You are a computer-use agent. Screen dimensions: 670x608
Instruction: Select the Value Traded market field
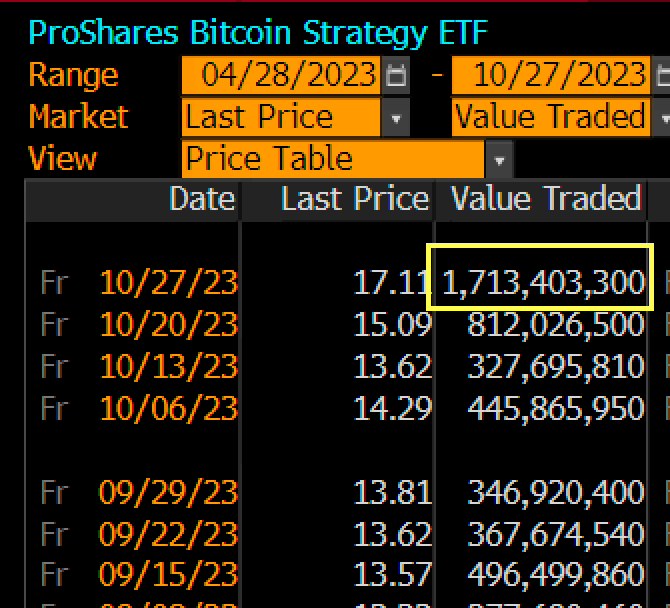(551, 117)
